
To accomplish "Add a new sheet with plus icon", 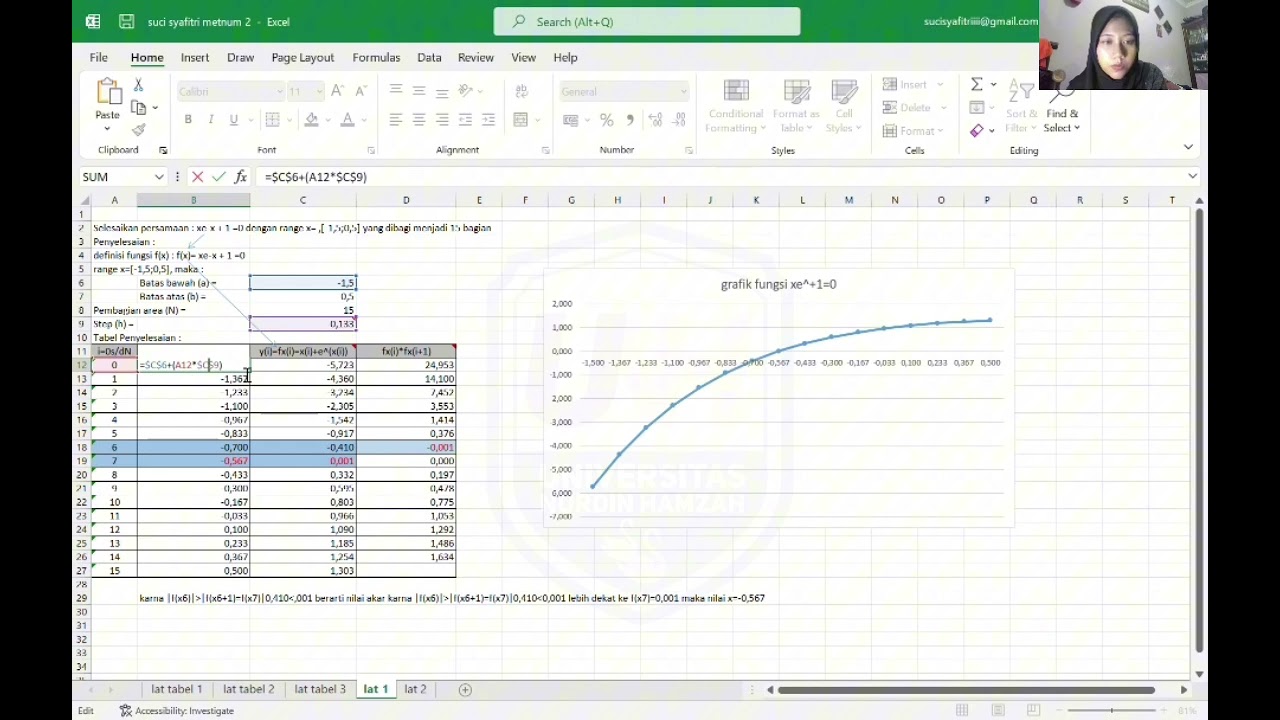I will (465, 689).
